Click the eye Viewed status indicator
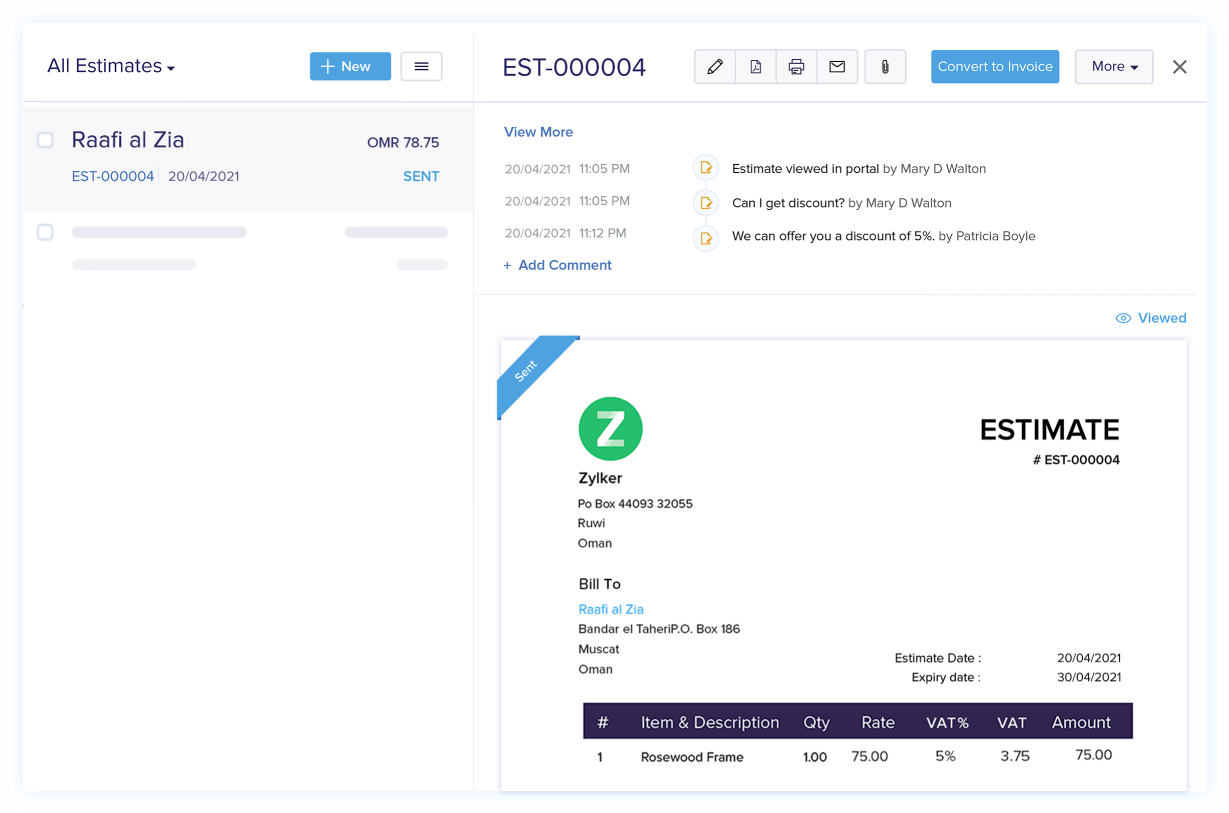This screenshot has height=813, width=1229. coord(1150,318)
